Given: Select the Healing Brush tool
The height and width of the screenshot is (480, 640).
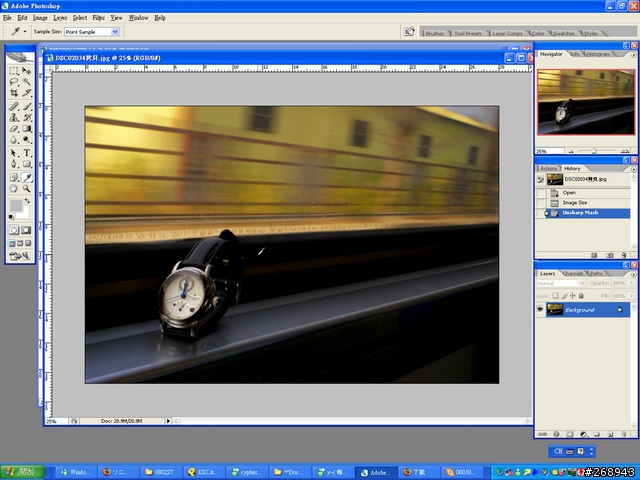Looking at the screenshot, I should tap(14, 107).
